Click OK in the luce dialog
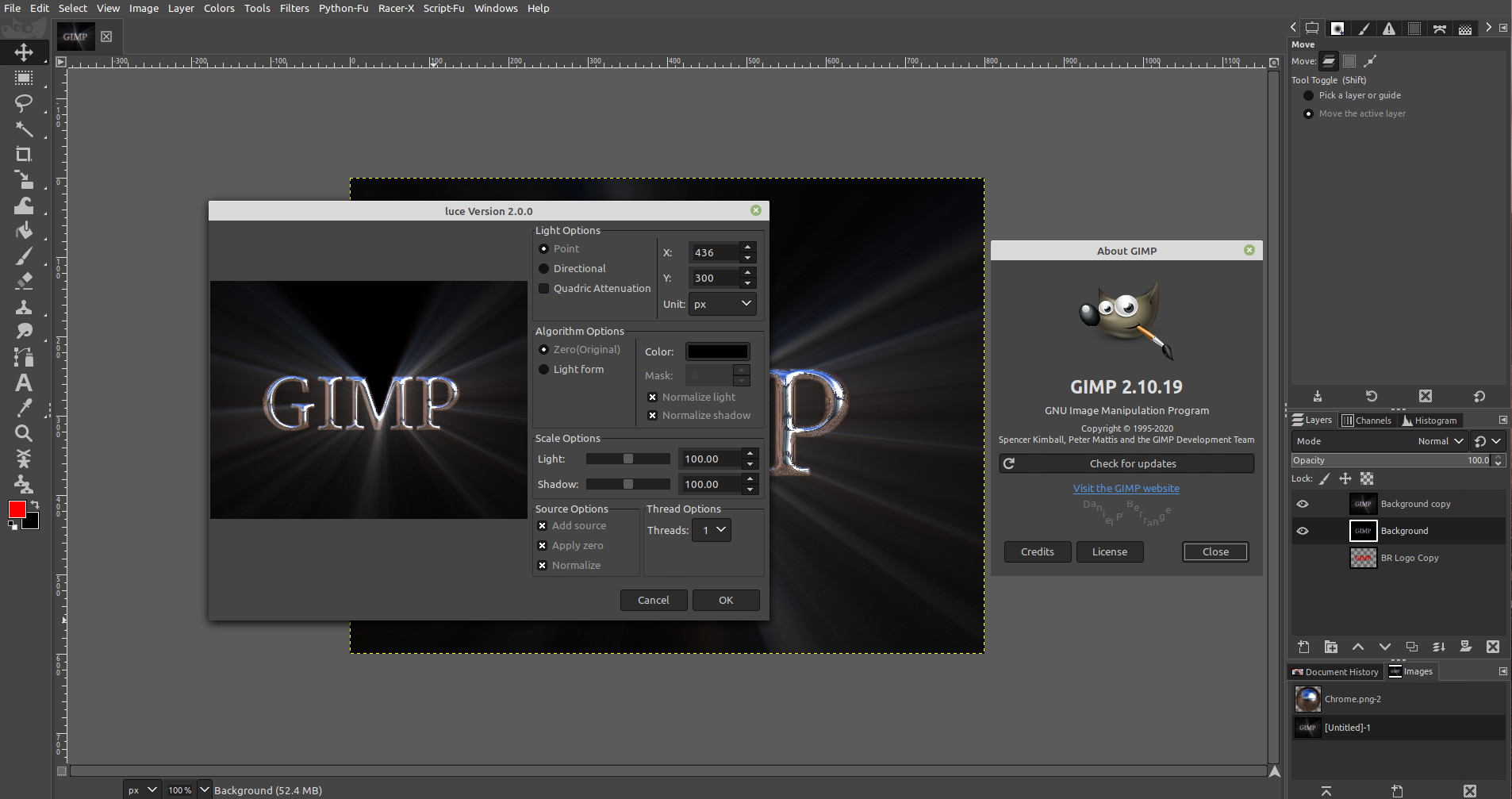 pyautogui.click(x=726, y=600)
